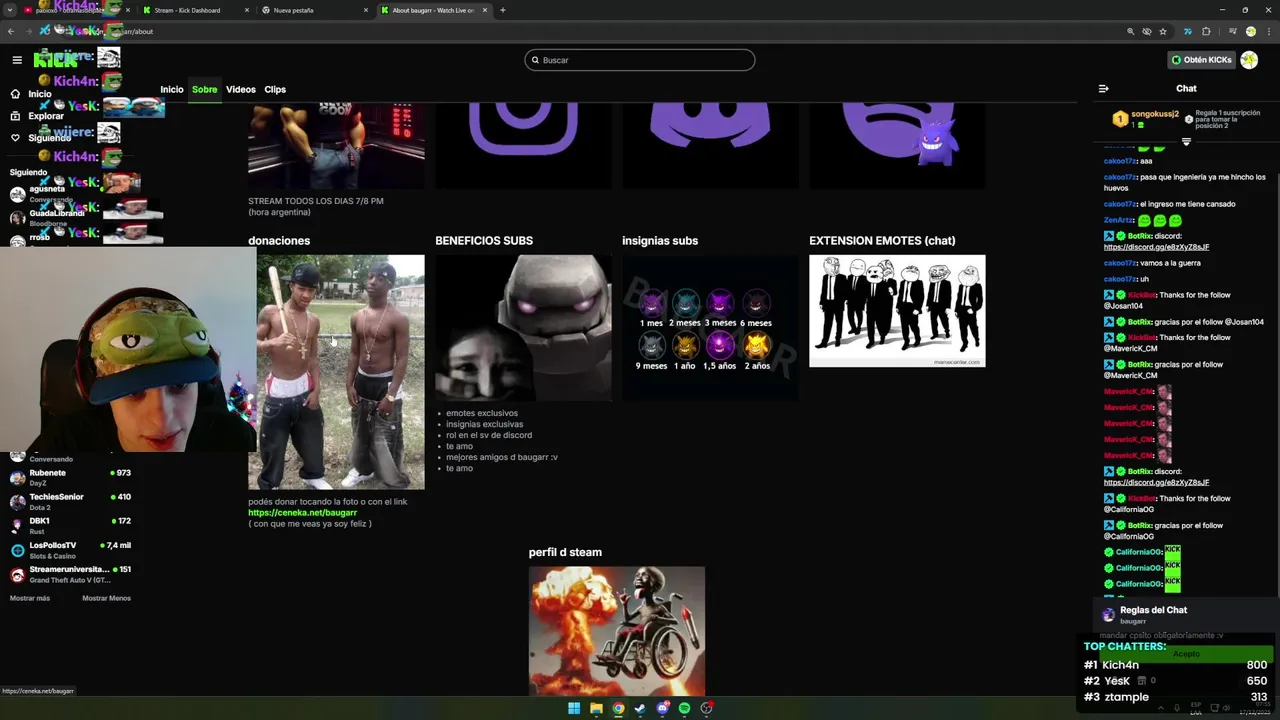Screen dimensions: 1280x720
Task: Open File Explorer from taskbar
Action: coord(596,708)
